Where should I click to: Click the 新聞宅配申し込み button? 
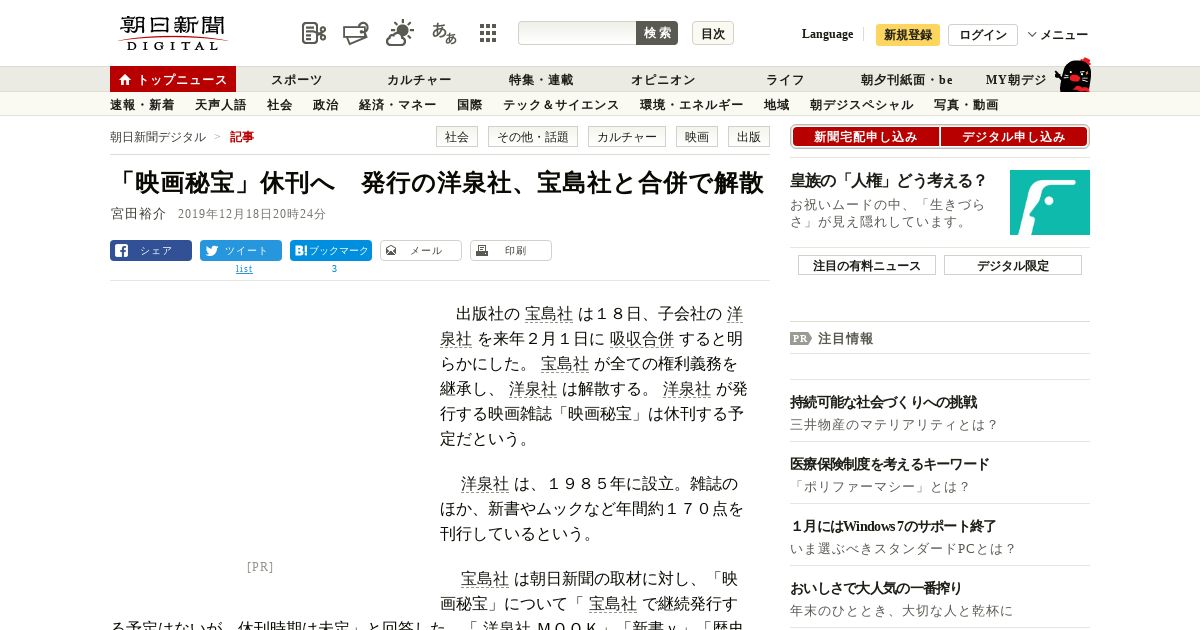coord(866,137)
